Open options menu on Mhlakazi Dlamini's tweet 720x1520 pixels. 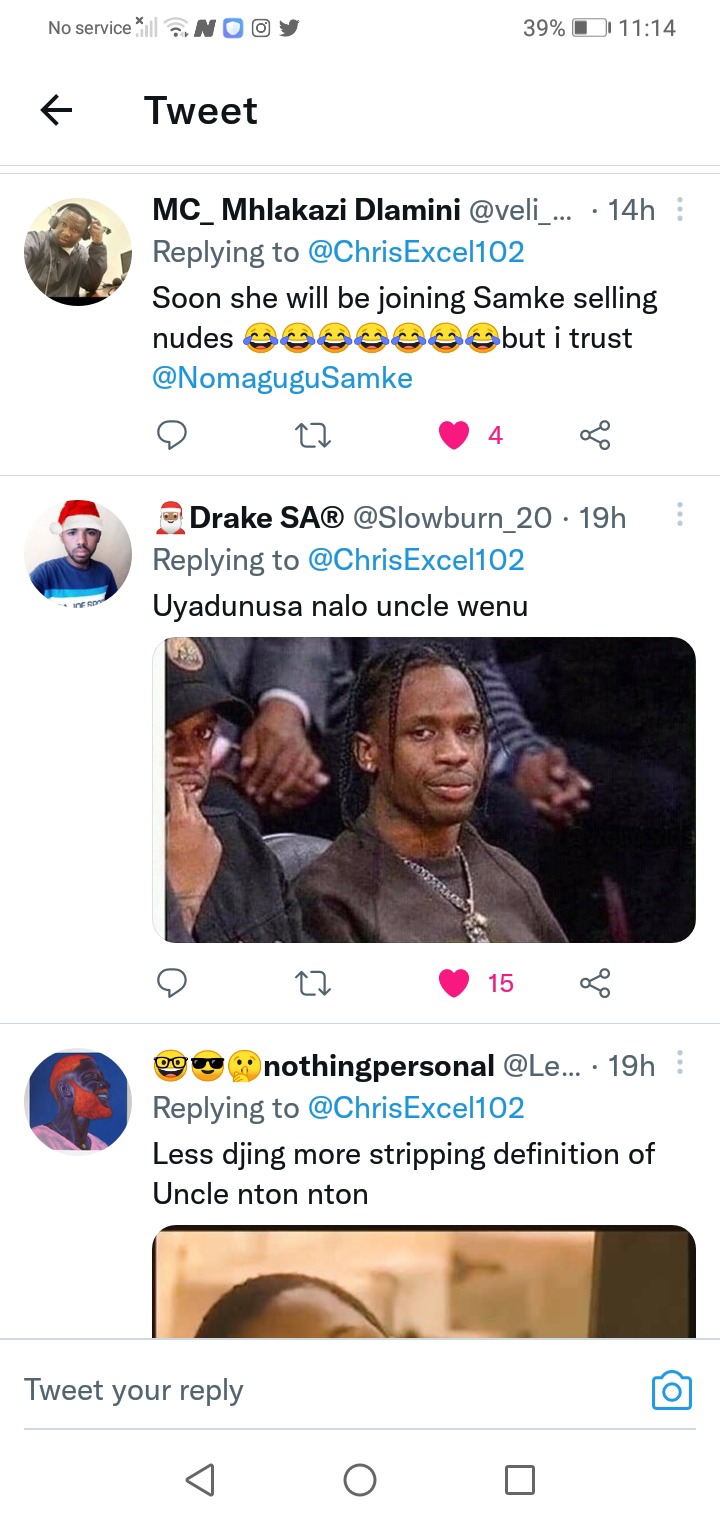[680, 210]
